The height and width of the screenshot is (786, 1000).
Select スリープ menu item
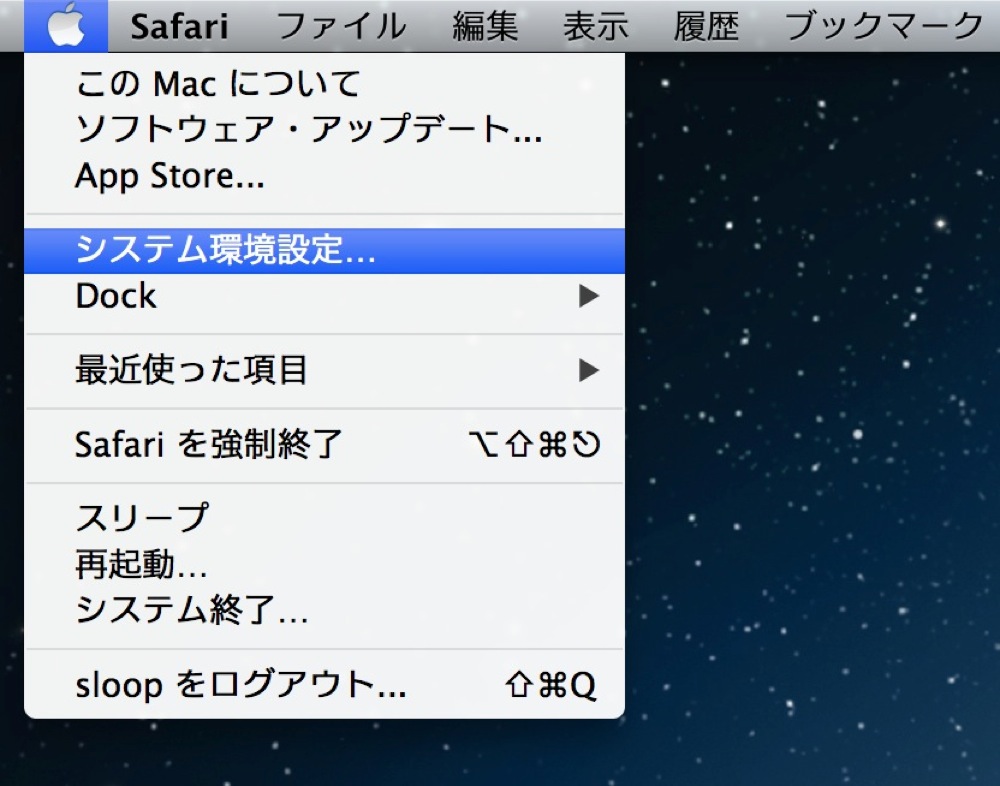point(324,518)
